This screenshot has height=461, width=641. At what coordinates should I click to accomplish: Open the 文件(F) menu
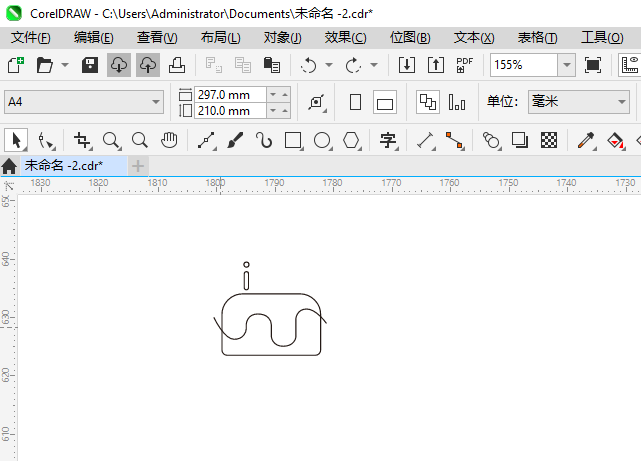31,37
